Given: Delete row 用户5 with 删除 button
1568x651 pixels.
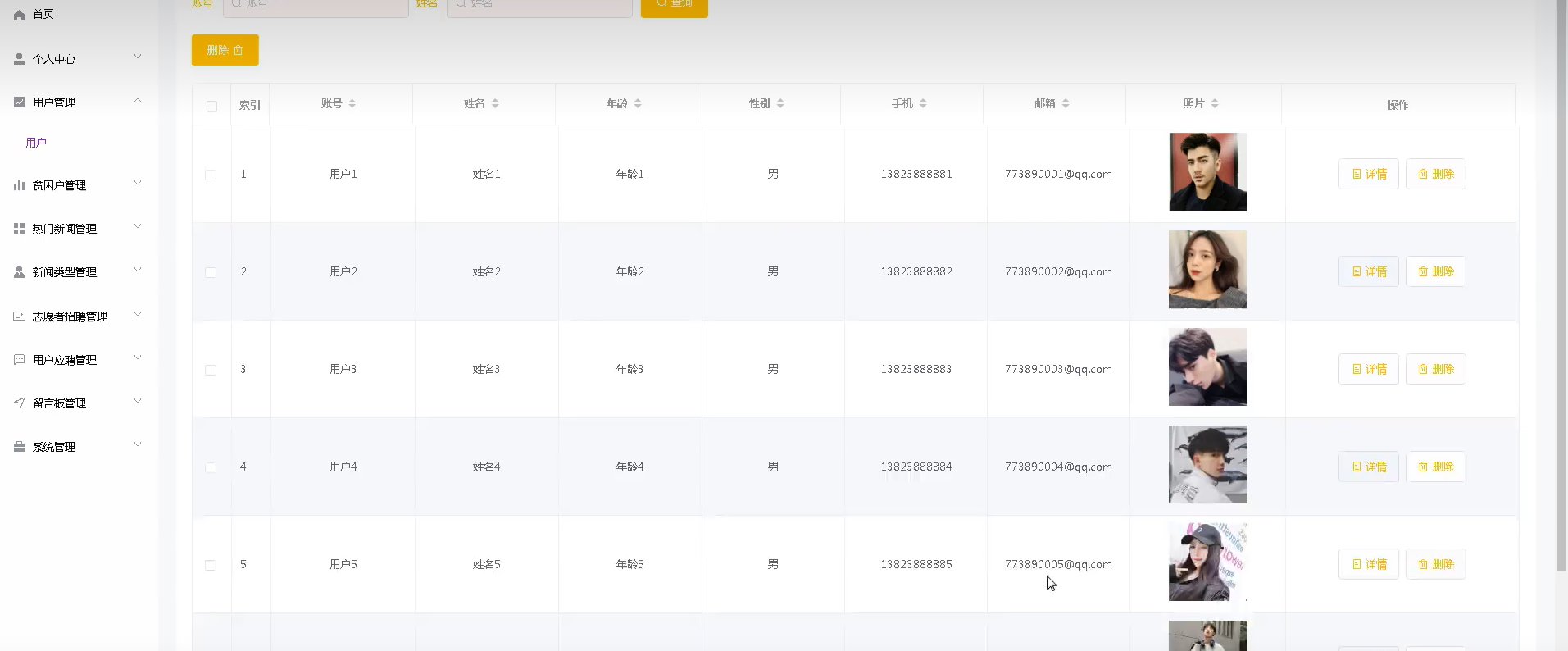Looking at the screenshot, I should 1436,564.
